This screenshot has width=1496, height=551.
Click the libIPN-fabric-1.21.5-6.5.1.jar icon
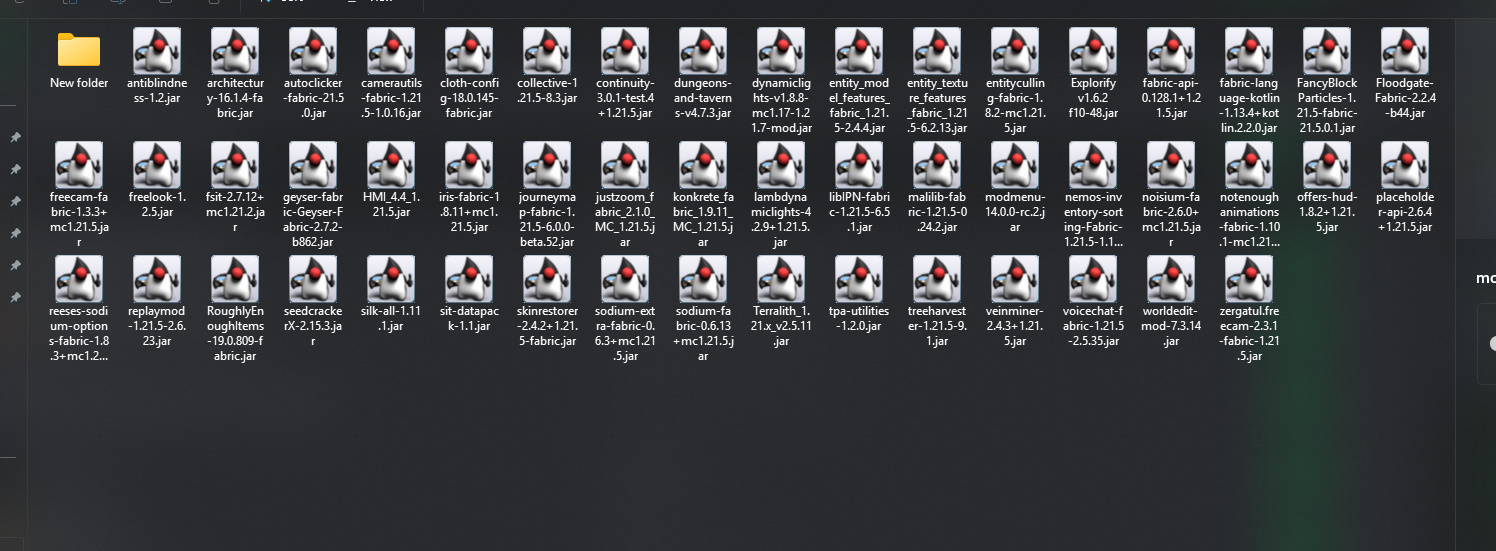tap(859, 165)
